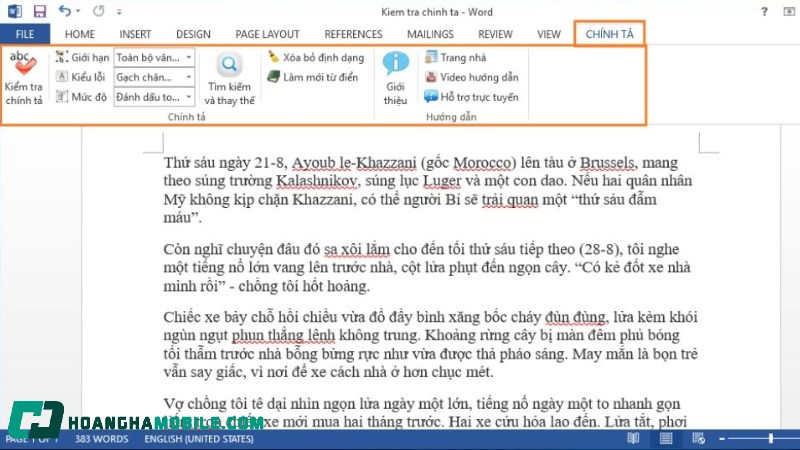This screenshot has height=450, width=800.
Task: Click Hỗ trợ trực tuyến chat icon
Action: pos(431,96)
